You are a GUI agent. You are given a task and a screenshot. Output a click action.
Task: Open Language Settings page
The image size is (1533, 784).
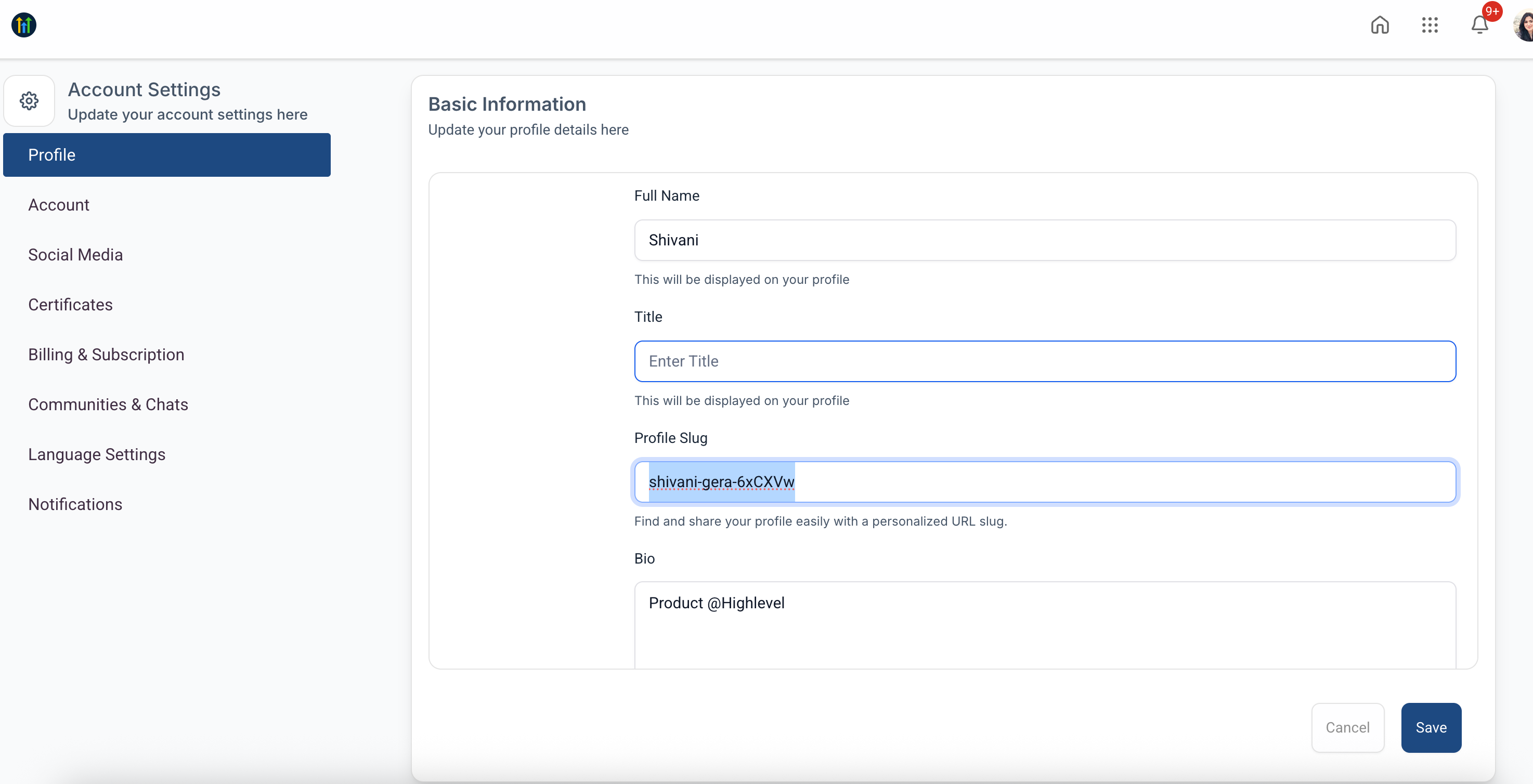pos(96,454)
